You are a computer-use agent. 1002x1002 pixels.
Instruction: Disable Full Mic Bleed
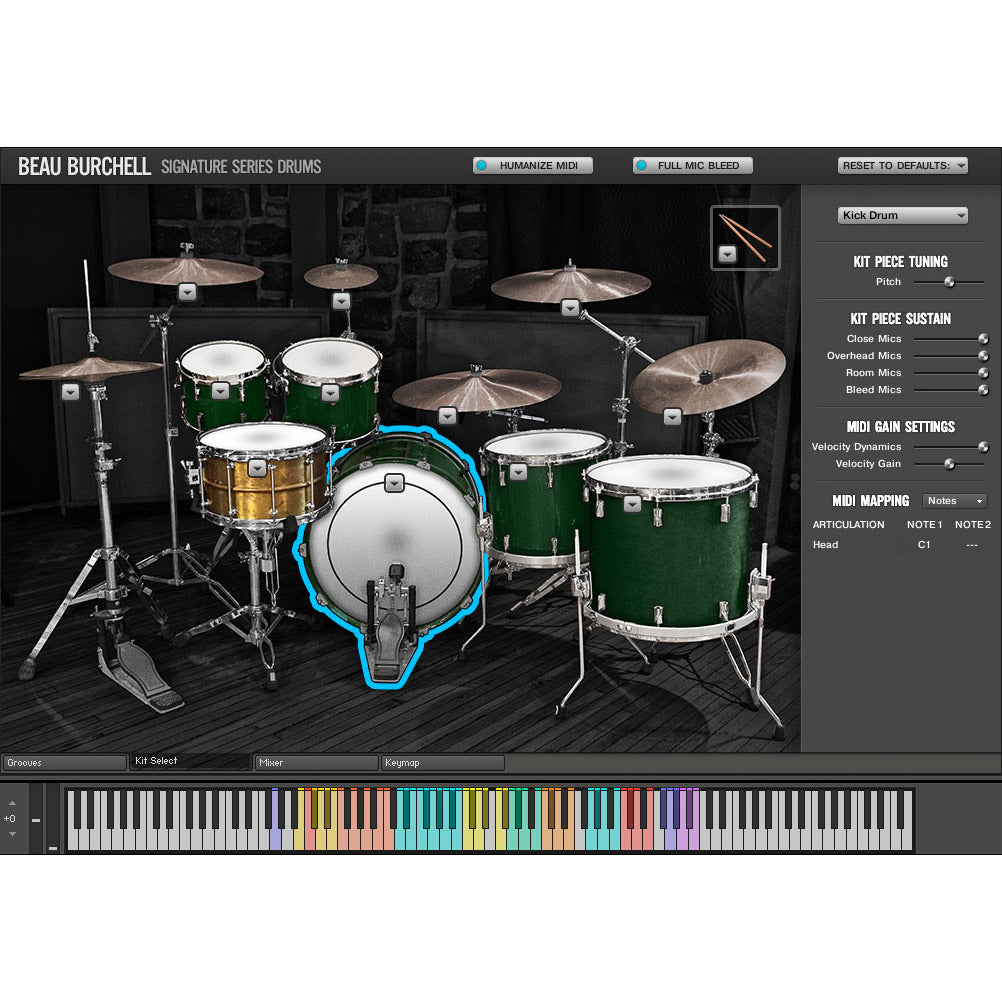(x=692, y=165)
